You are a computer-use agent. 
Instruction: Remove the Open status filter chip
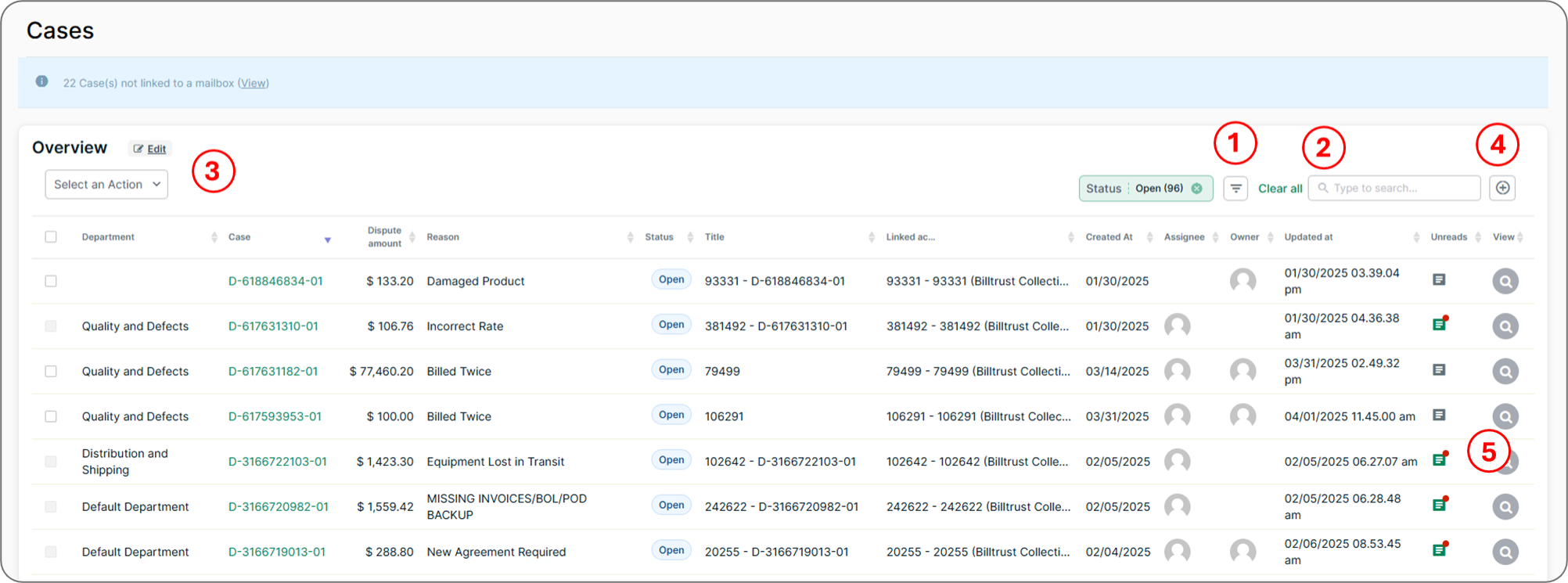pos(1196,189)
